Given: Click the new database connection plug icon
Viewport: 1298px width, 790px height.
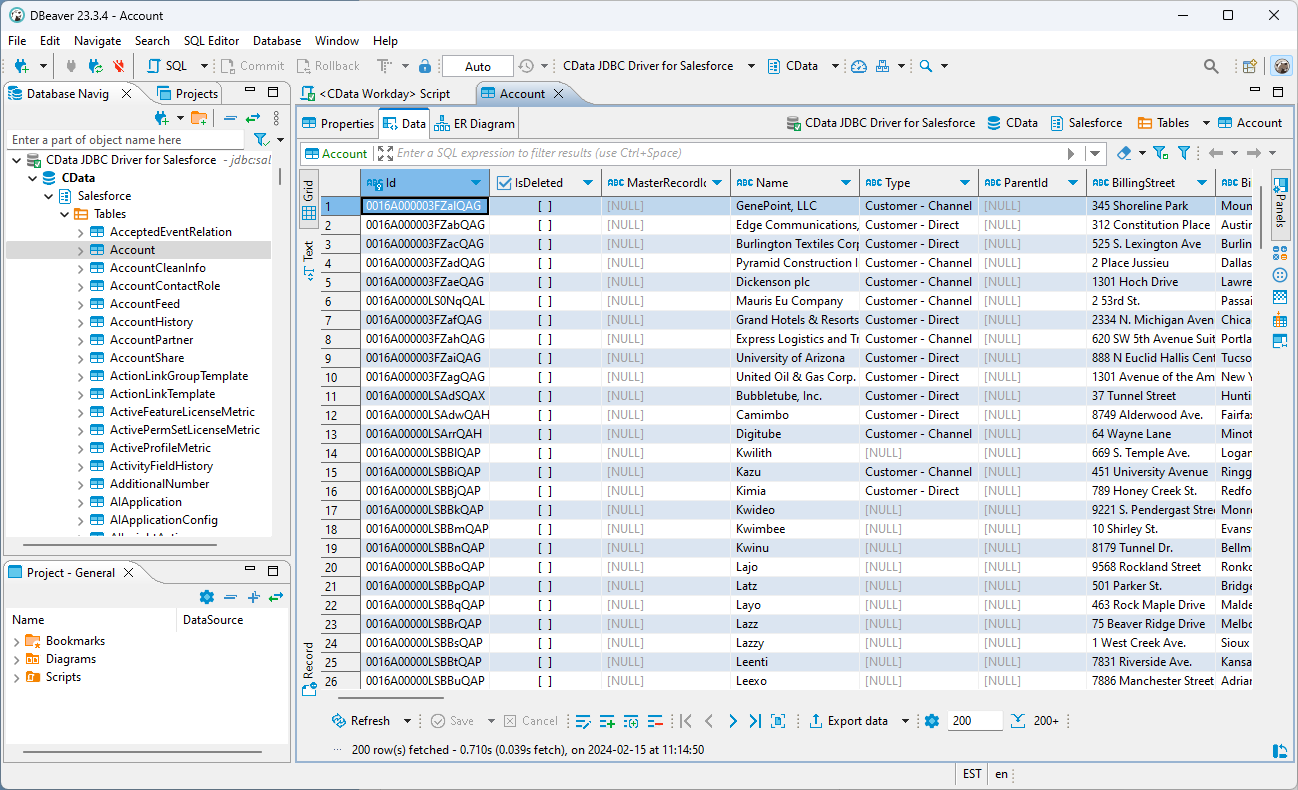Looking at the screenshot, I should click(20, 66).
